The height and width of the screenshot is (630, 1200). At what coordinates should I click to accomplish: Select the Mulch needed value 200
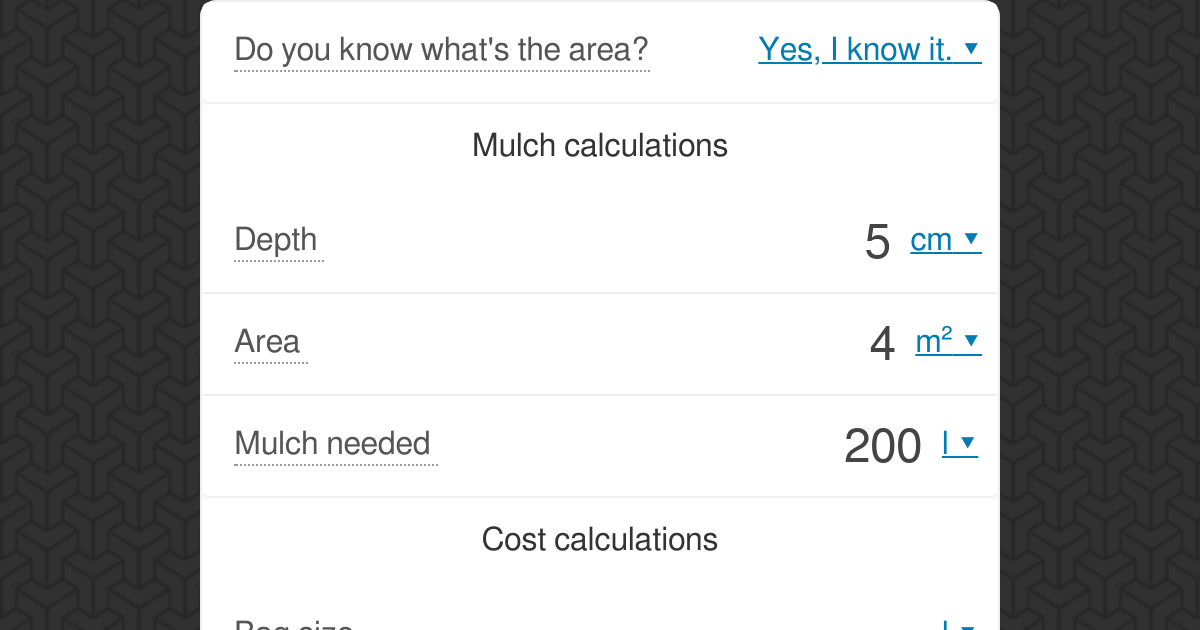click(x=882, y=447)
